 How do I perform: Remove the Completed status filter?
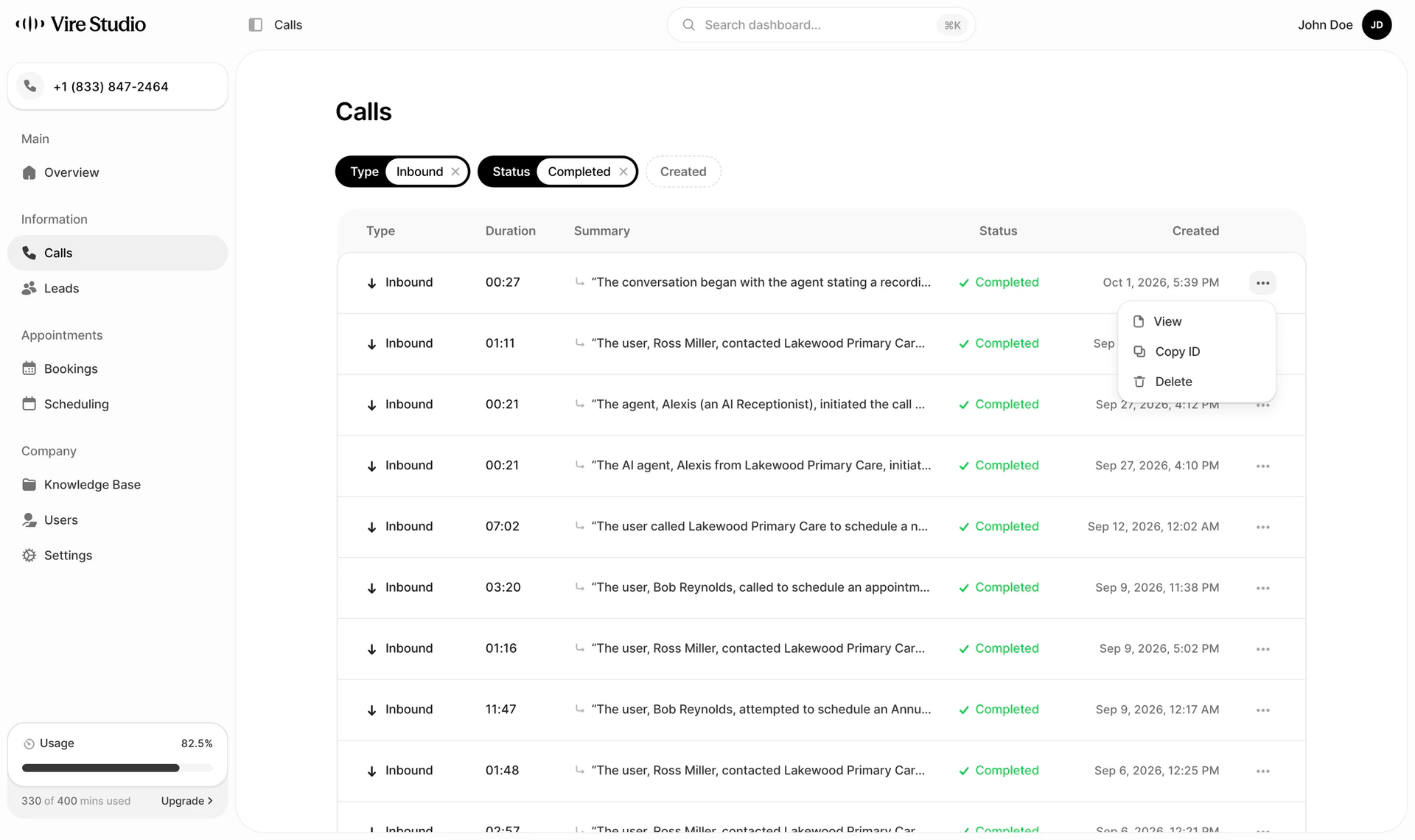point(623,172)
